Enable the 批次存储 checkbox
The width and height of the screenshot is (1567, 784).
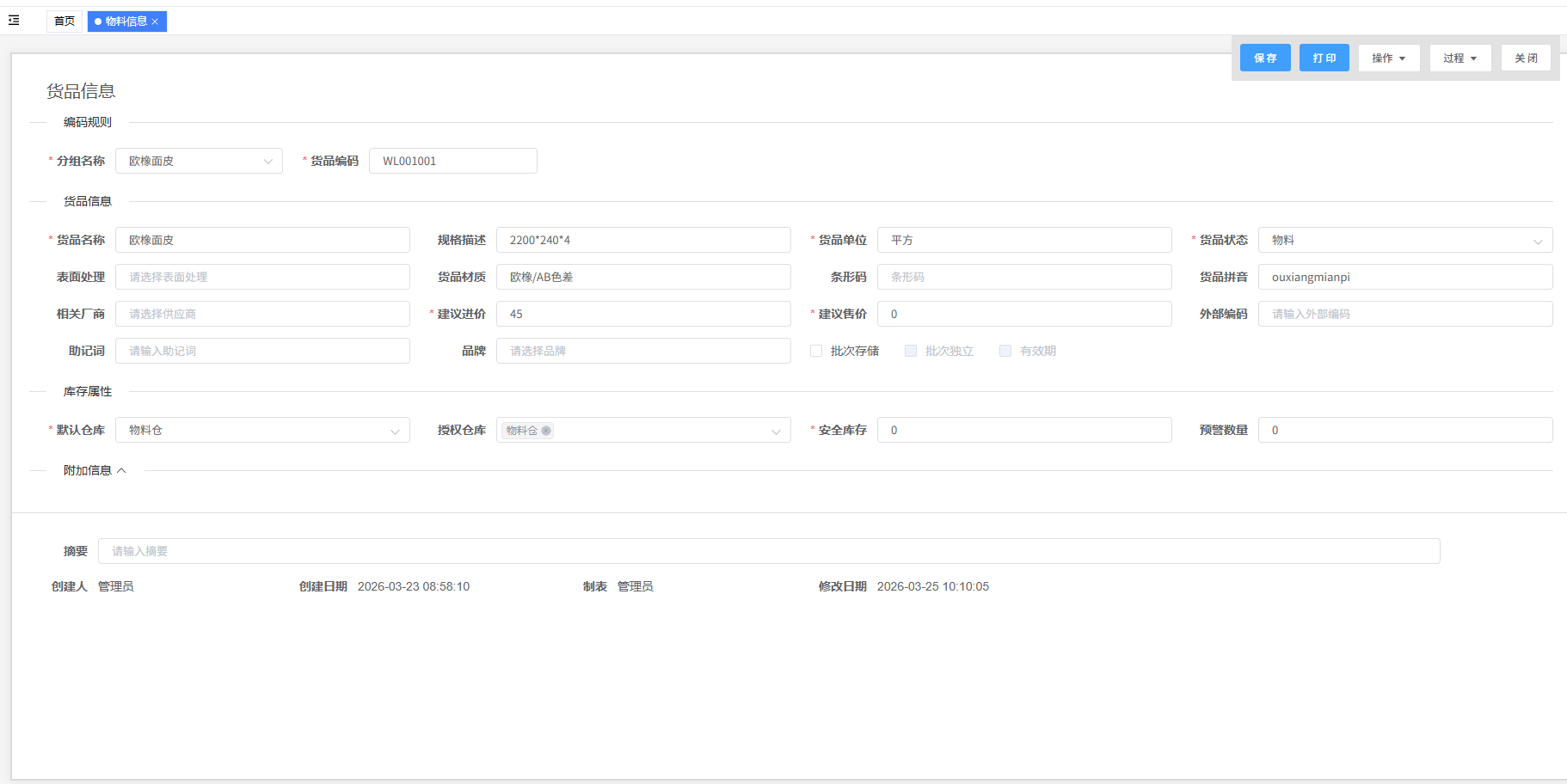(x=816, y=351)
